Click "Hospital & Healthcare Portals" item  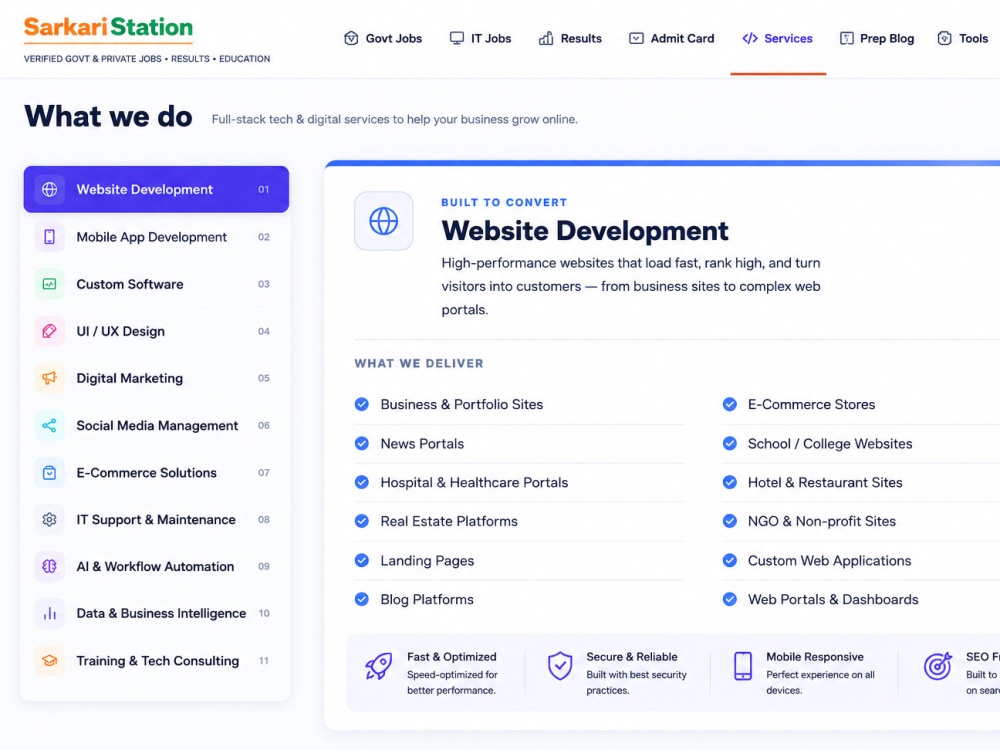(x=474, y=483)
